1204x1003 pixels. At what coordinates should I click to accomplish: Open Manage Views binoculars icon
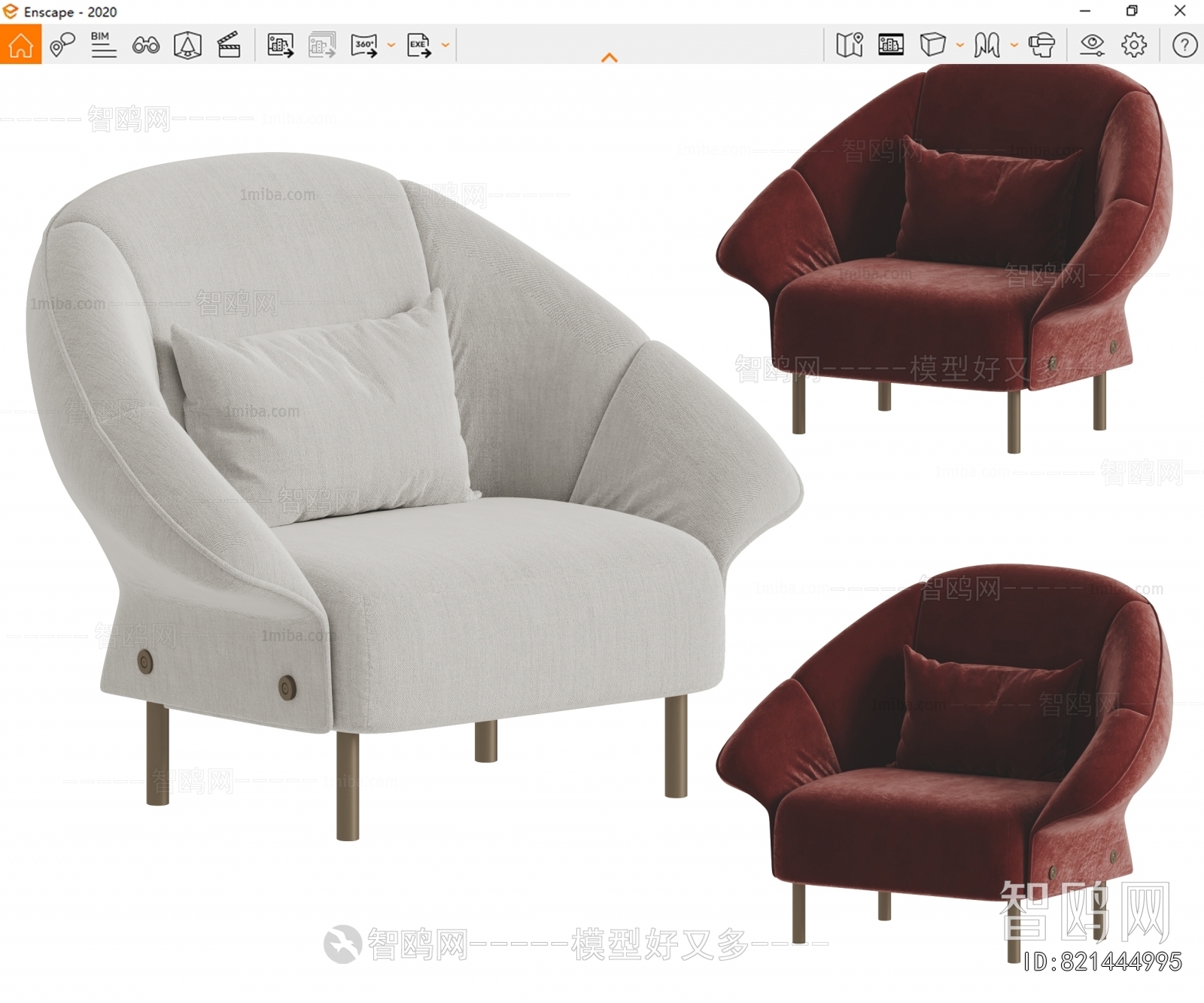pos(145,45)
